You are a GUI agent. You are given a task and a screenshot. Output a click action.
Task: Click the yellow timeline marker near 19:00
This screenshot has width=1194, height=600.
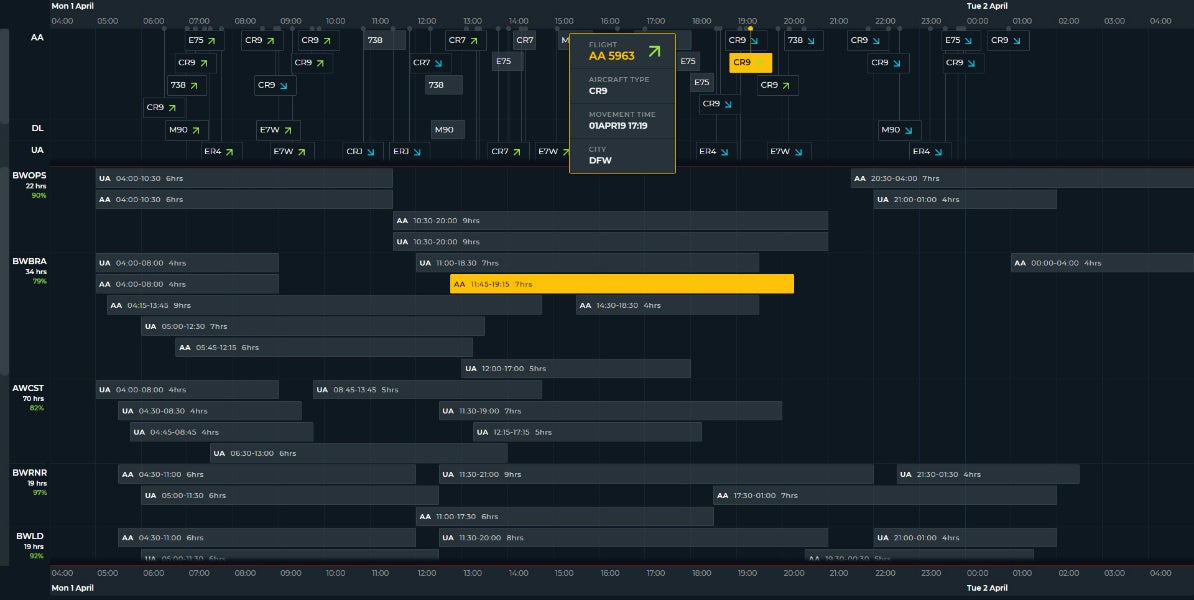click(x=750, y=28)
